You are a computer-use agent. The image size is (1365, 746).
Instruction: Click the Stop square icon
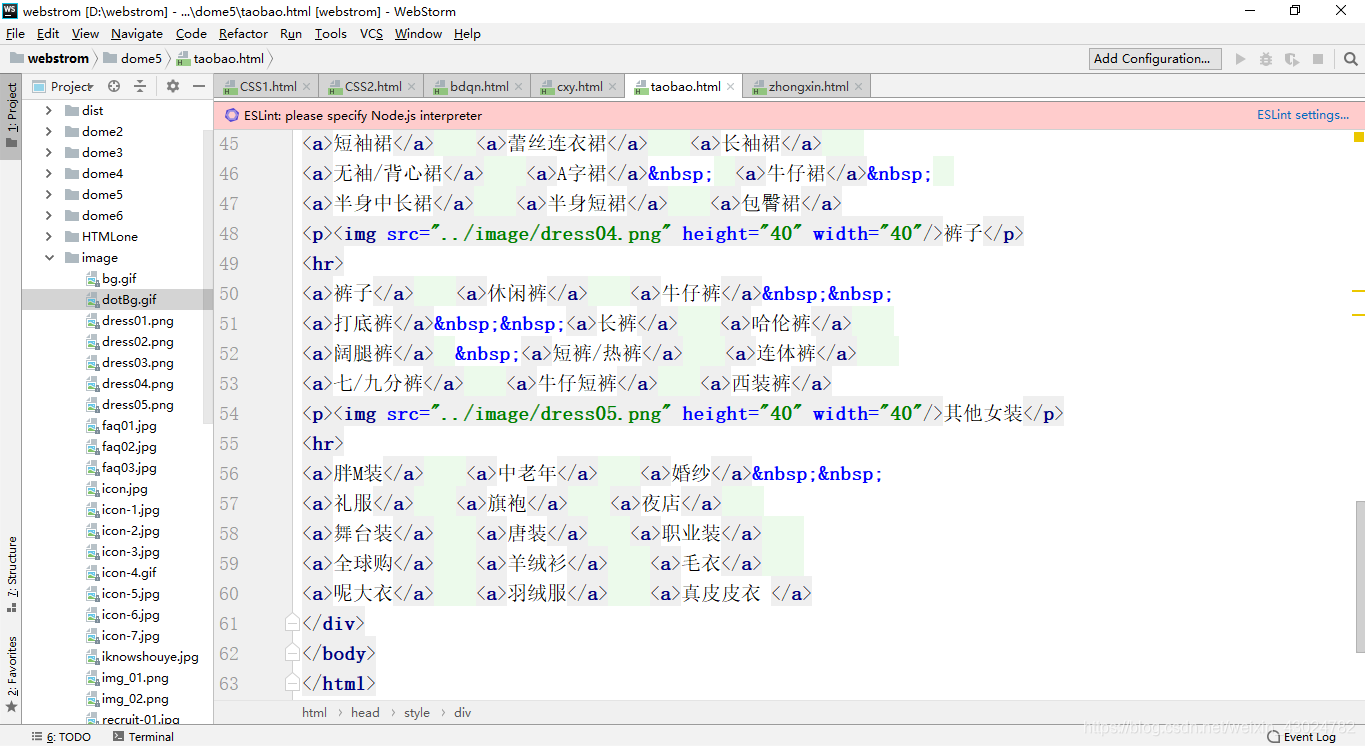click(1318, 59)
